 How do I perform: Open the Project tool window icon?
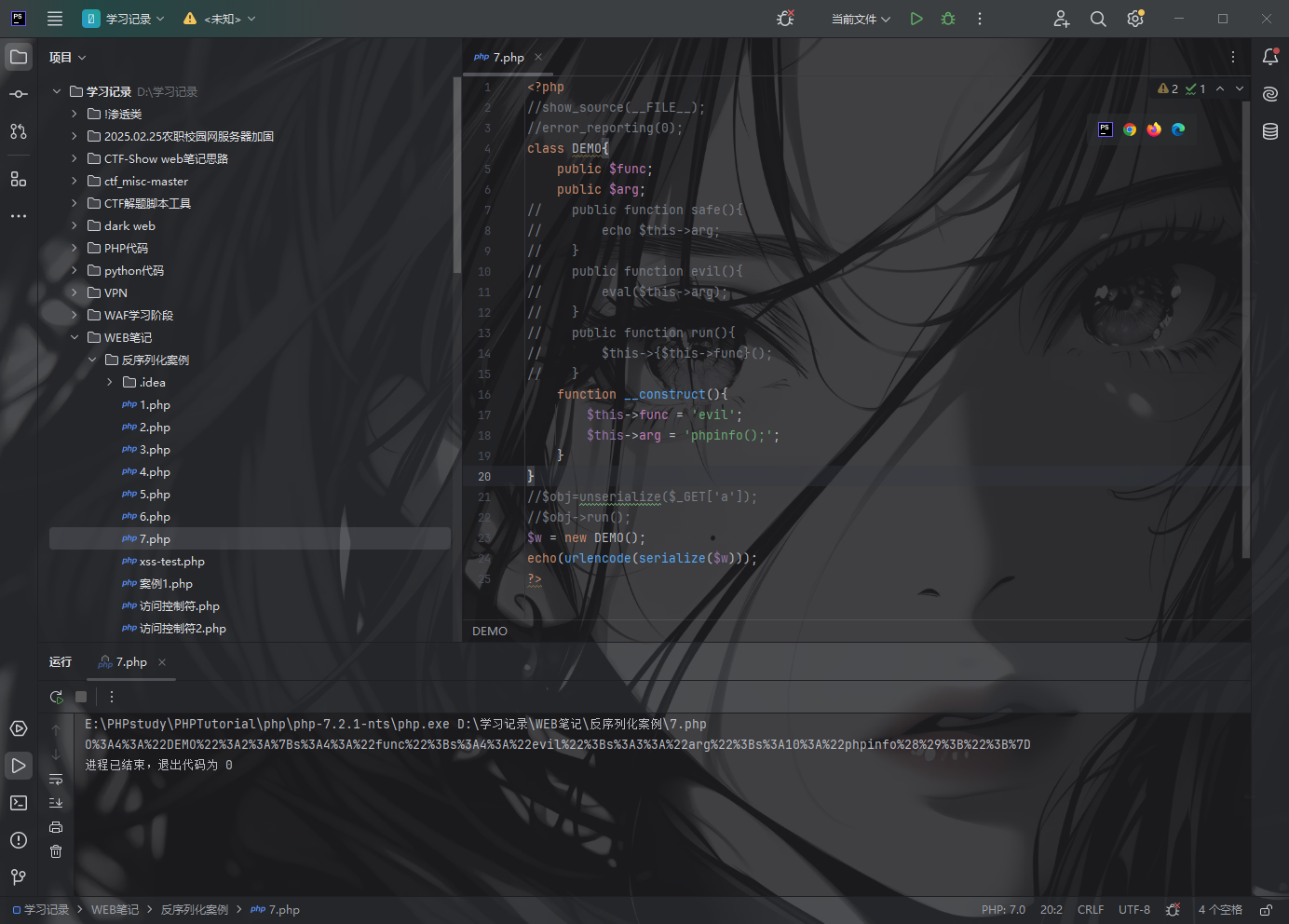[x=19, y=57]
